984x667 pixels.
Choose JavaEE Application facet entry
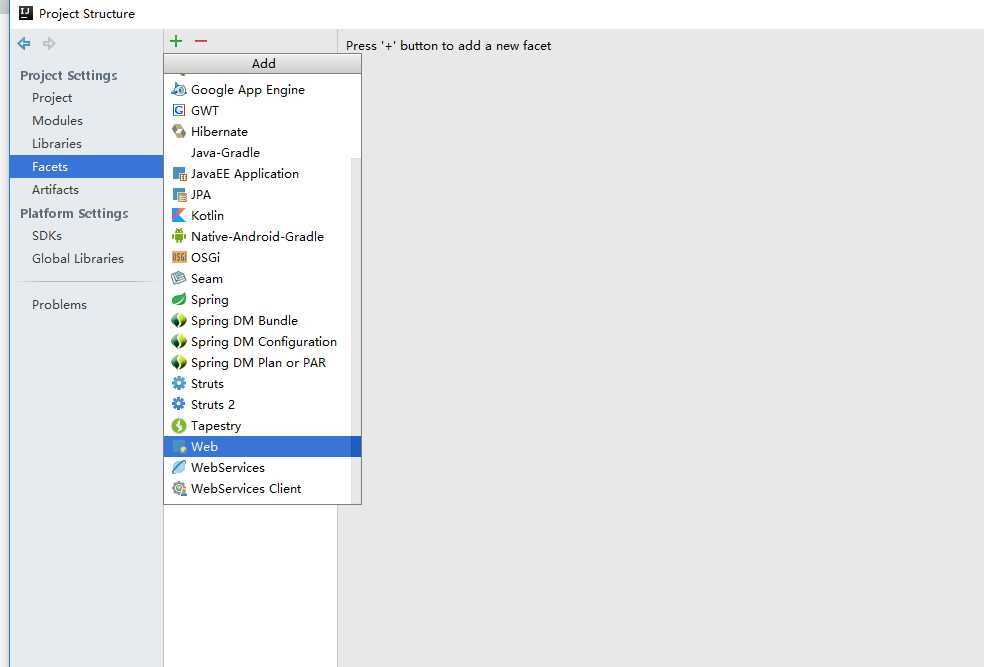tap(262, 174)
